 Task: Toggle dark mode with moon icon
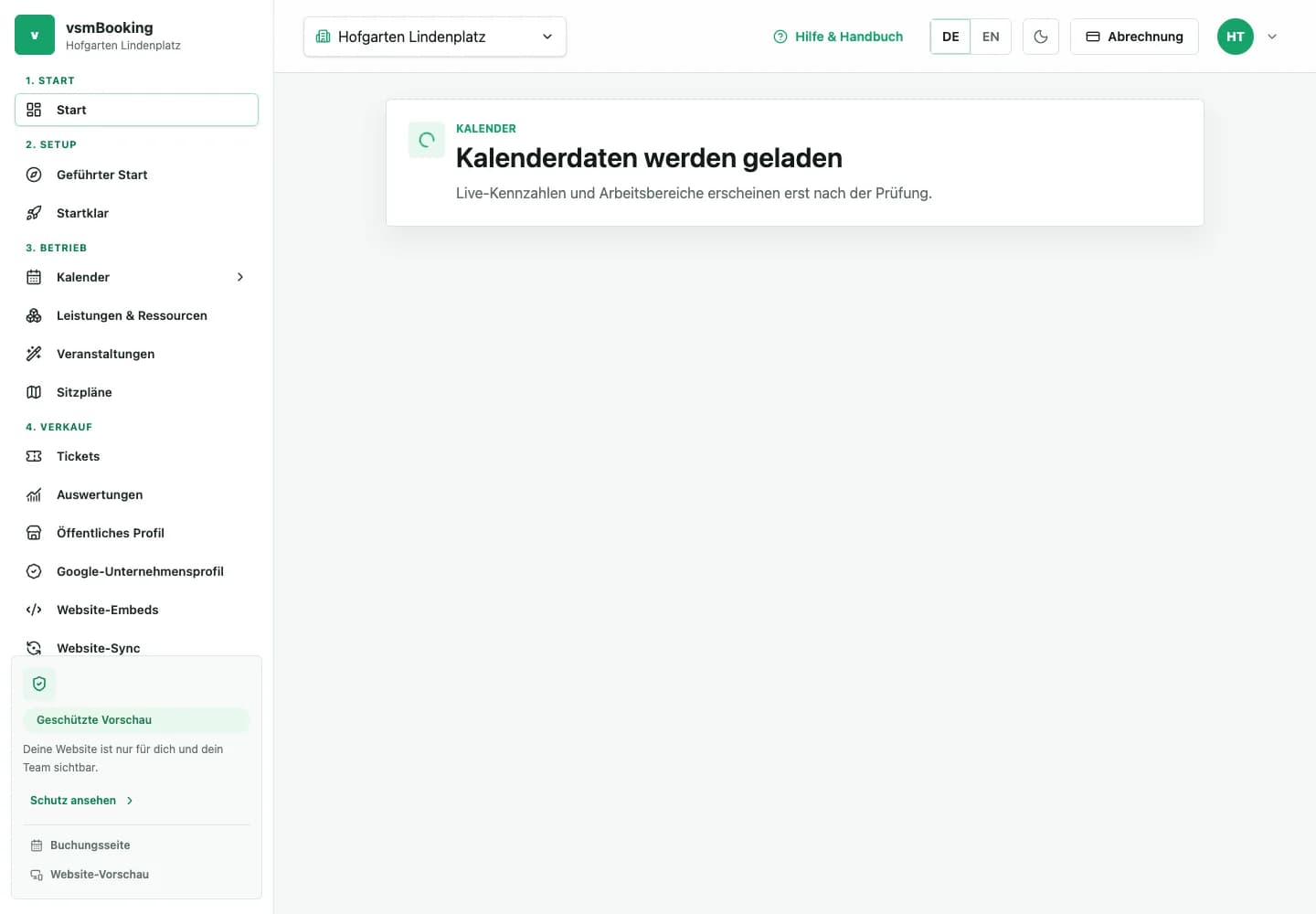(1041, 37)
